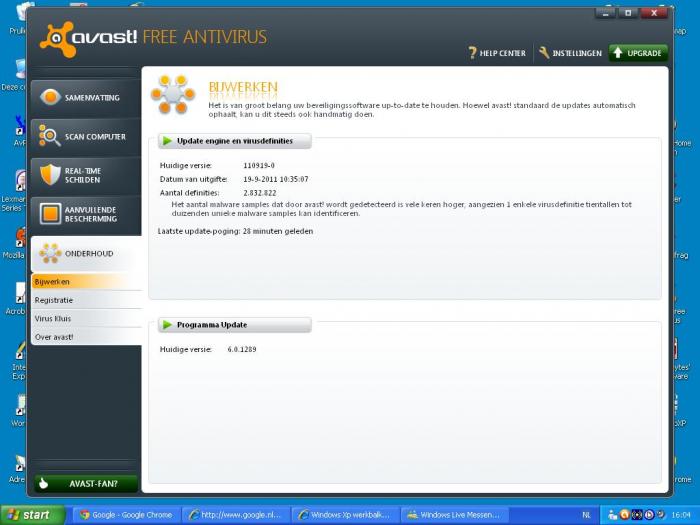The height and width of the screenshot is (525, 700).
Task: Click the media player tray icon
Action: tap(649, 515)
